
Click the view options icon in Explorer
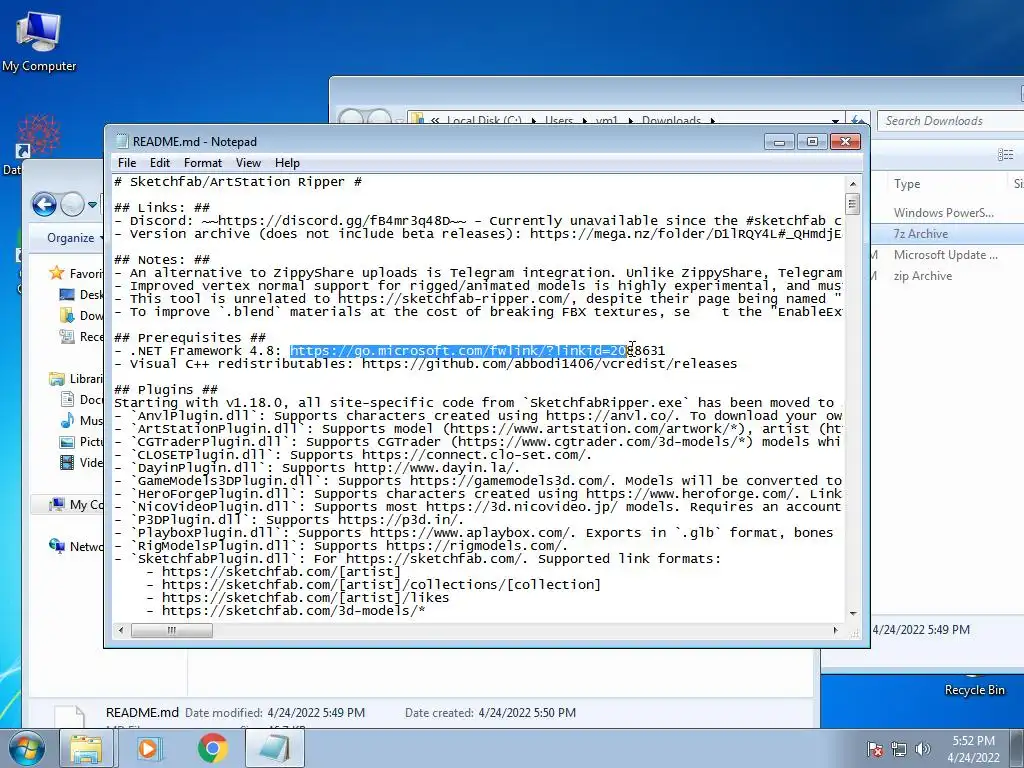1005,155
